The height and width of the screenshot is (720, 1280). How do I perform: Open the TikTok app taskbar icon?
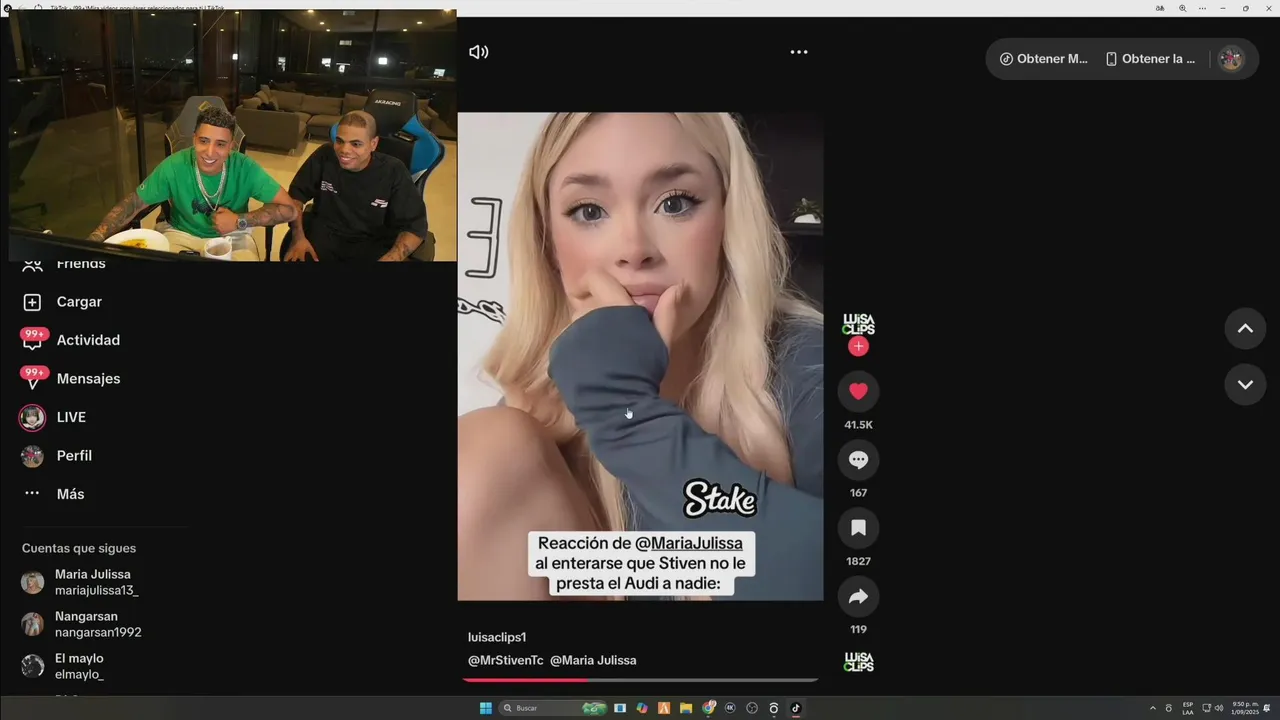point(796,708)
